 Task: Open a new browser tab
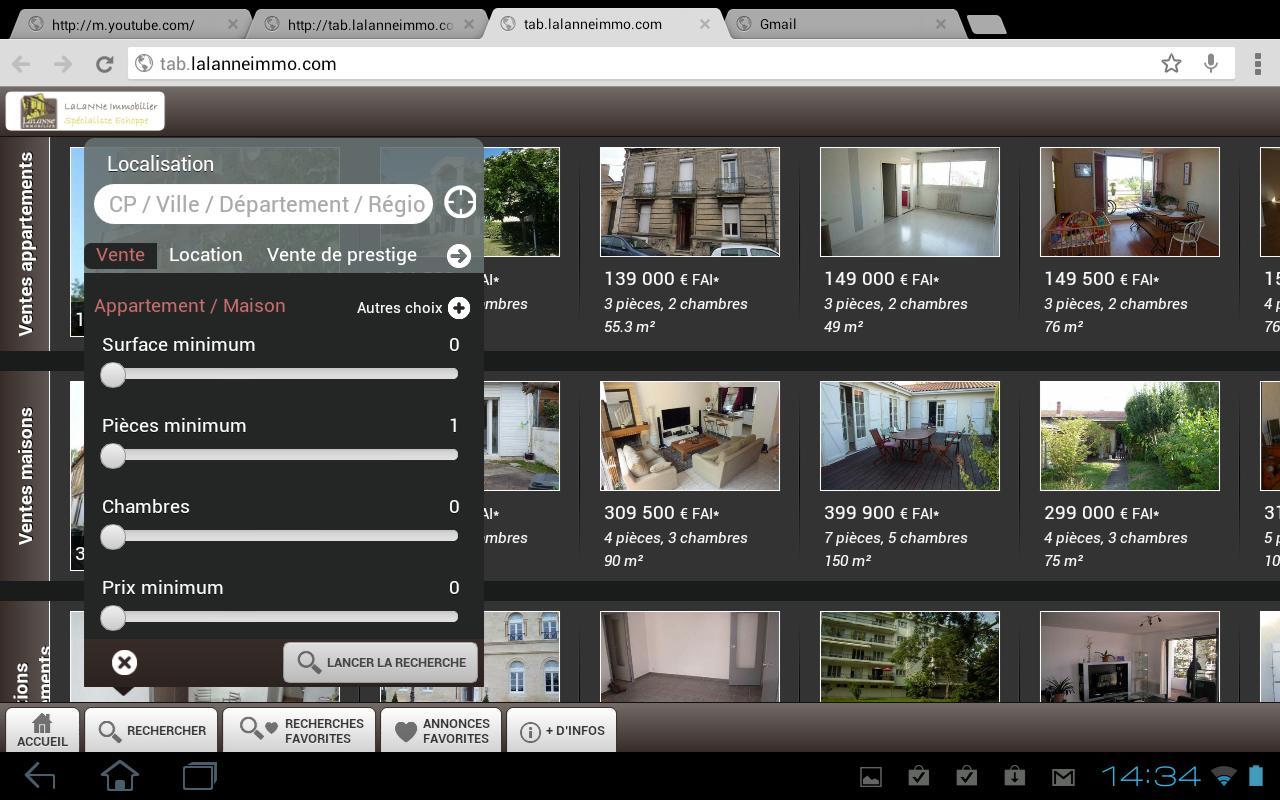tap(986, 25)
